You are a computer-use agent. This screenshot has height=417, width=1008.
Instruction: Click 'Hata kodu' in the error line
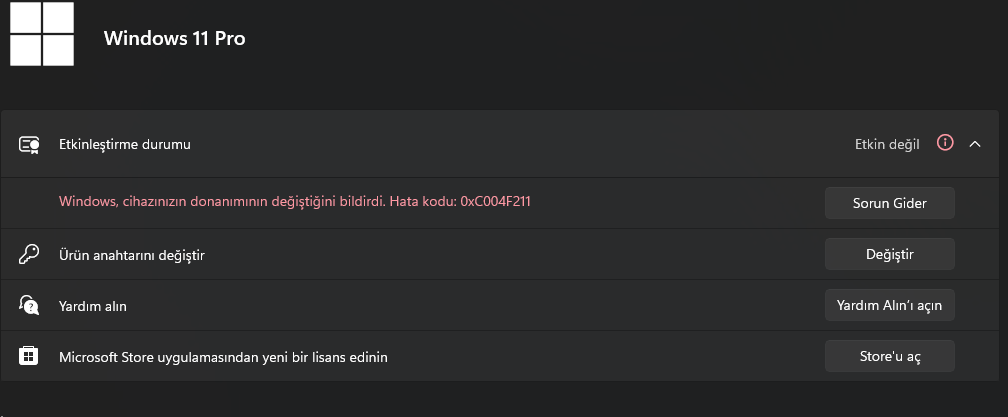tap(423, 201)
